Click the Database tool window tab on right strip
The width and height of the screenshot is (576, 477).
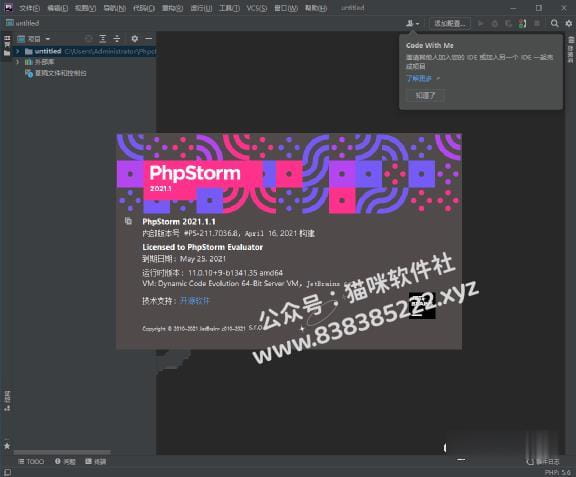570,50
